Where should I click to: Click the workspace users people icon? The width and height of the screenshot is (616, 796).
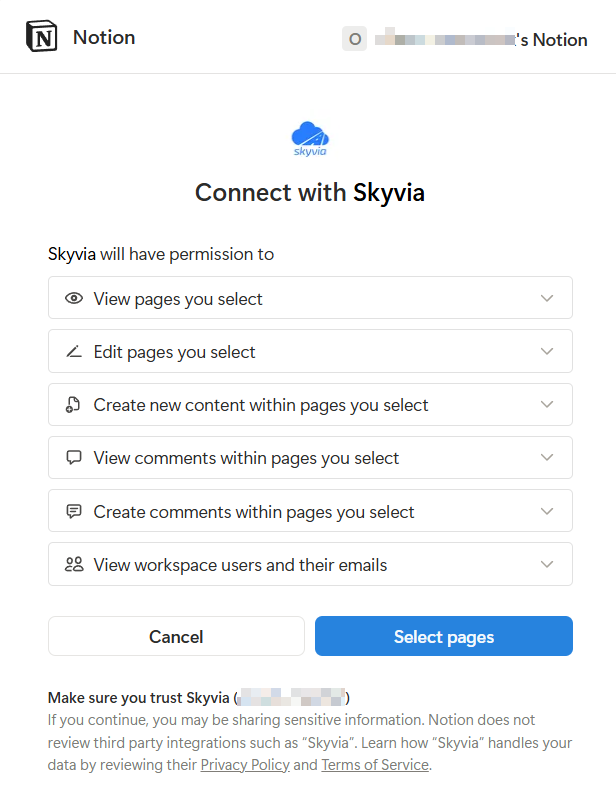74,564
